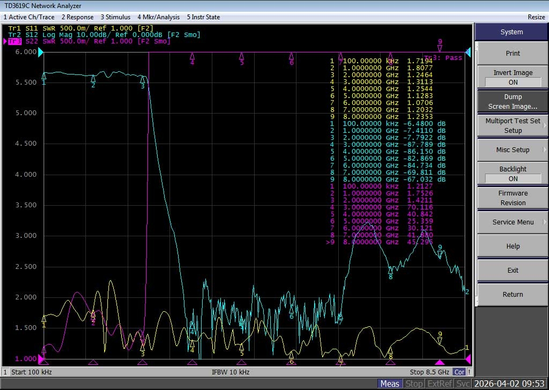This screenshot has height=390, width=549.
Task: Open the Response menu
Action: point(77,17)
